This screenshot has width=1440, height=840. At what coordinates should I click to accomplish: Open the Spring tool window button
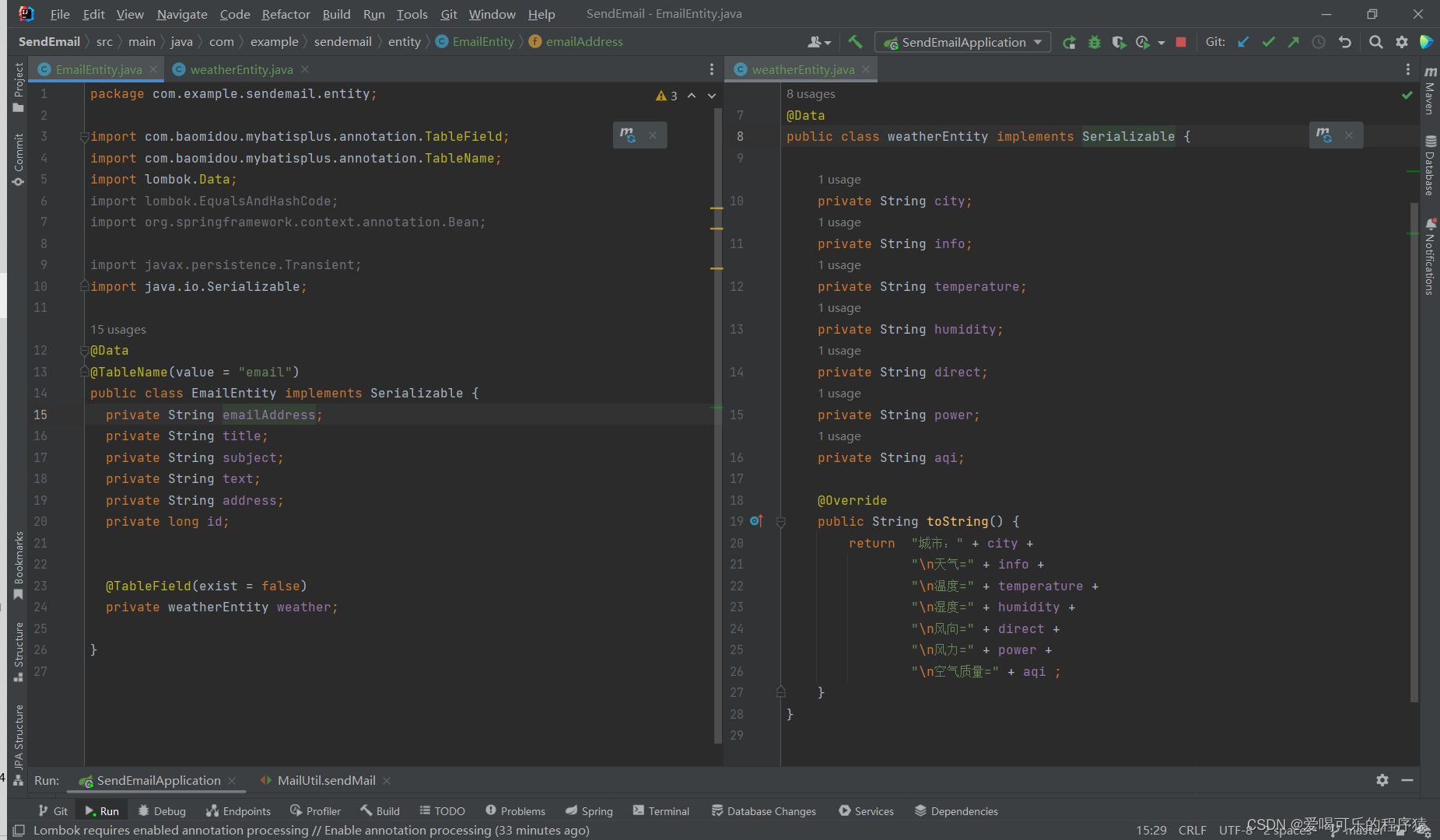tap(589, 810)
